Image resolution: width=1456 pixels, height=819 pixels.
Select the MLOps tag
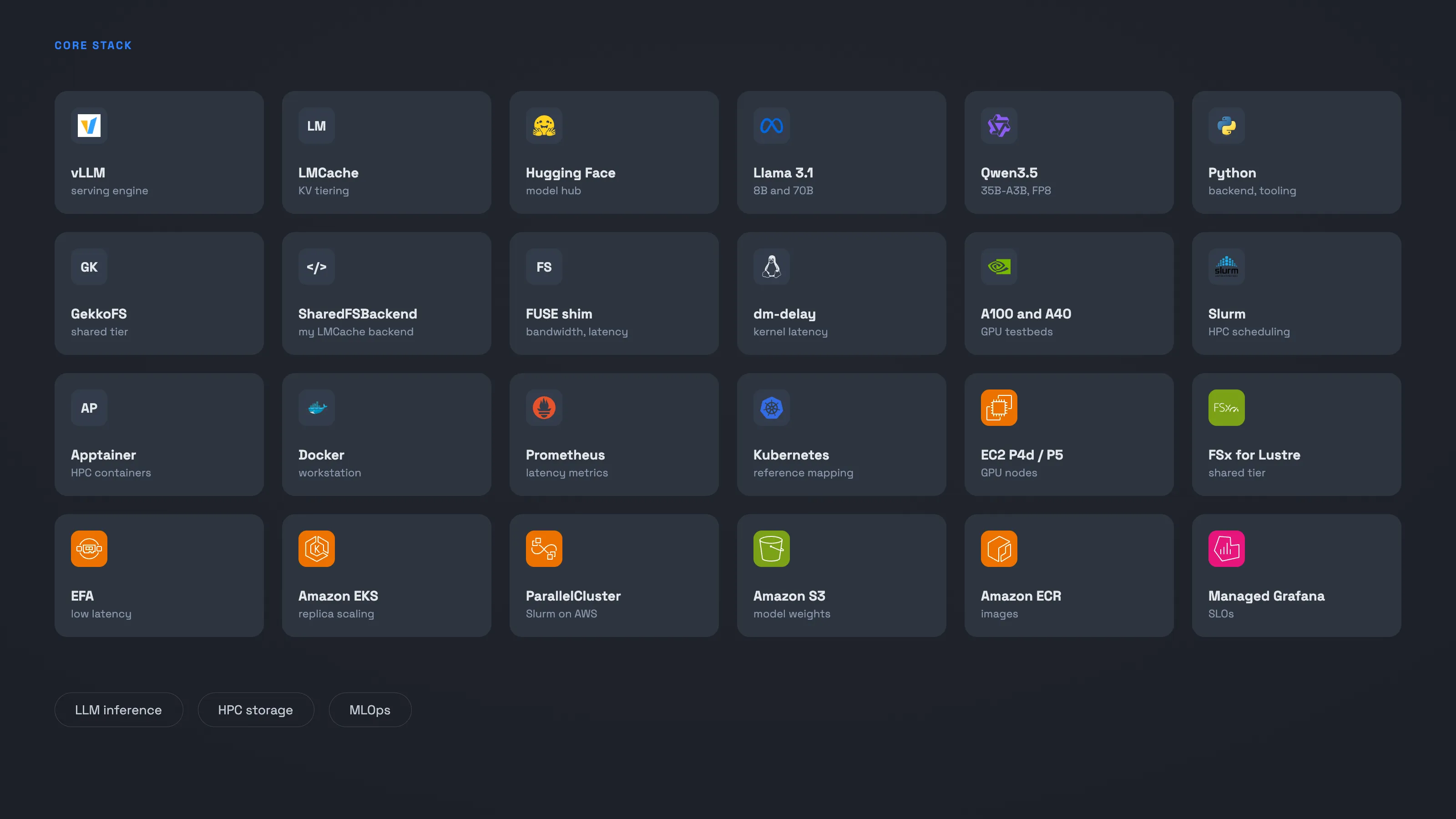(370, 710)
